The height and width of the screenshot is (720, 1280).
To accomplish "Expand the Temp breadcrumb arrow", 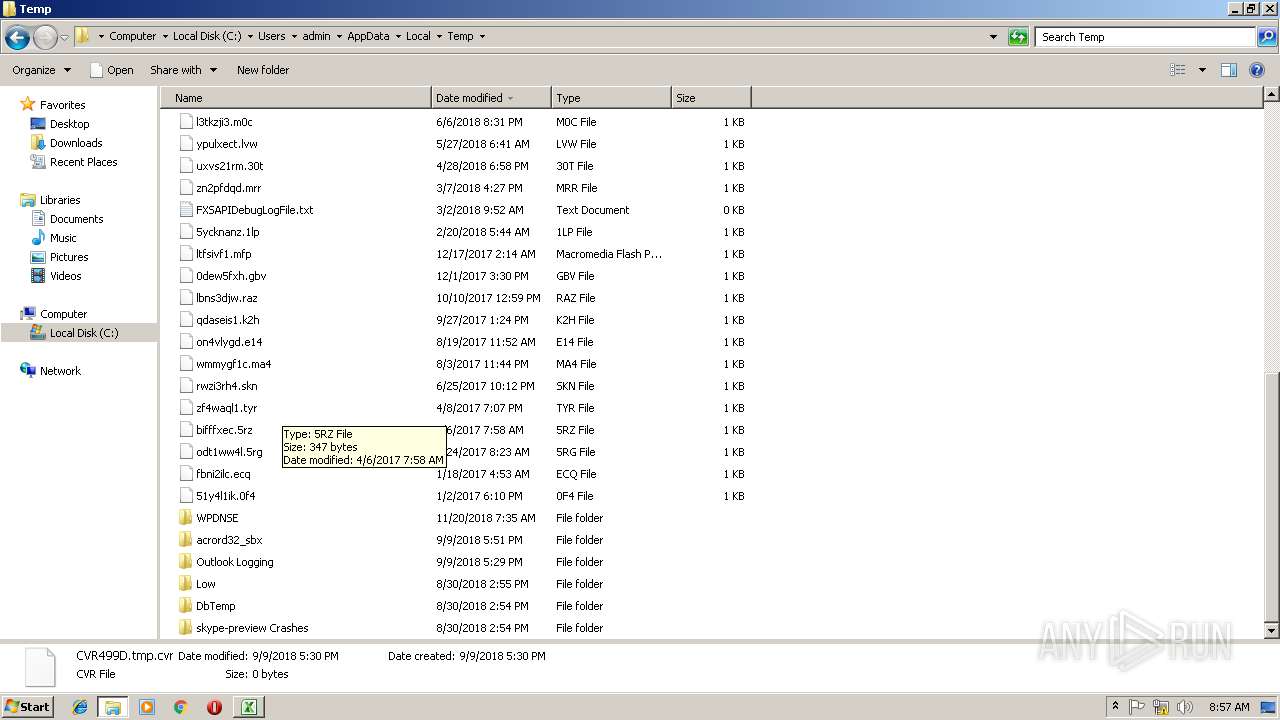I will coord(482,37).
